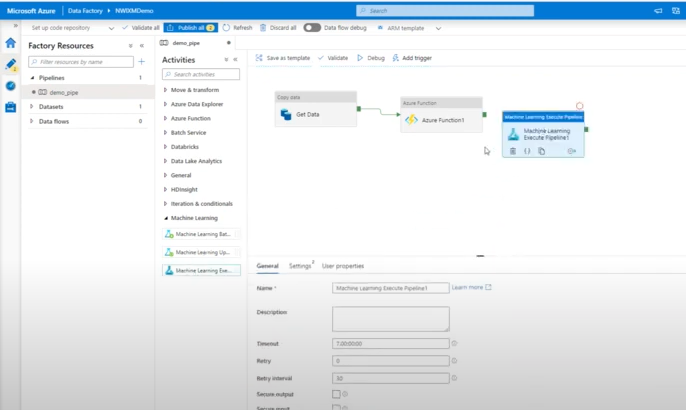Viewport: 686px width, 410px height.
Task: Click the add output arrow icon on ML activity
Action: (571, 151)
